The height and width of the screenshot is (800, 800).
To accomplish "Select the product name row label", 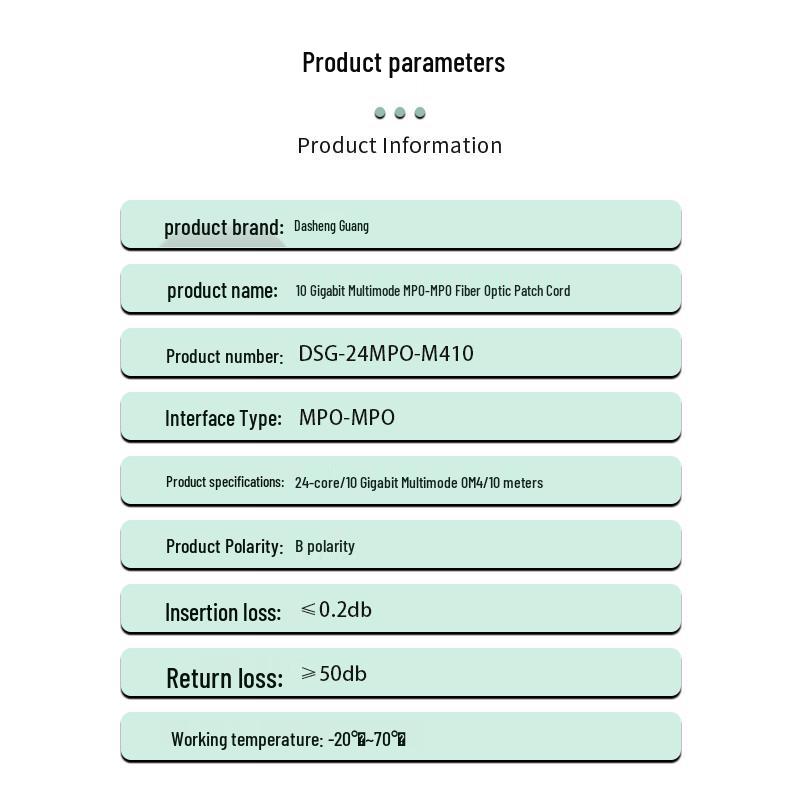I will (222, 291).
